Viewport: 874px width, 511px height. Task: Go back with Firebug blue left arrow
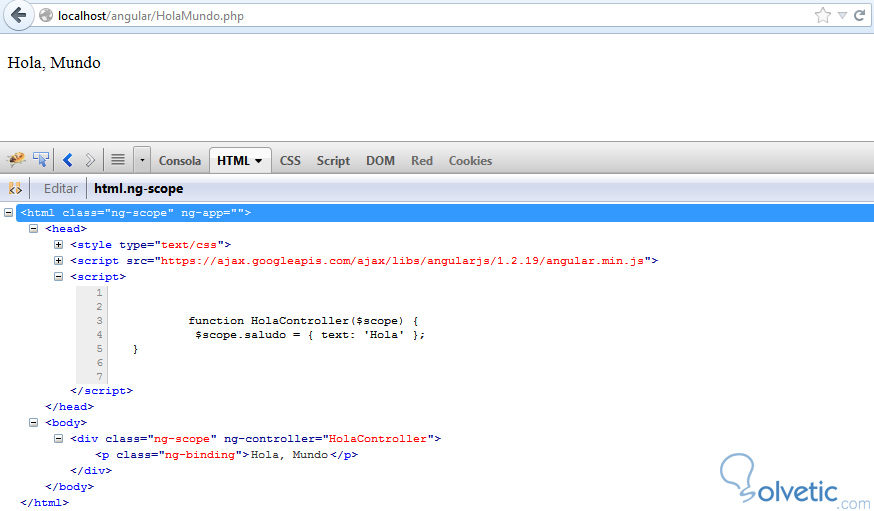click(x=68, y=160)
